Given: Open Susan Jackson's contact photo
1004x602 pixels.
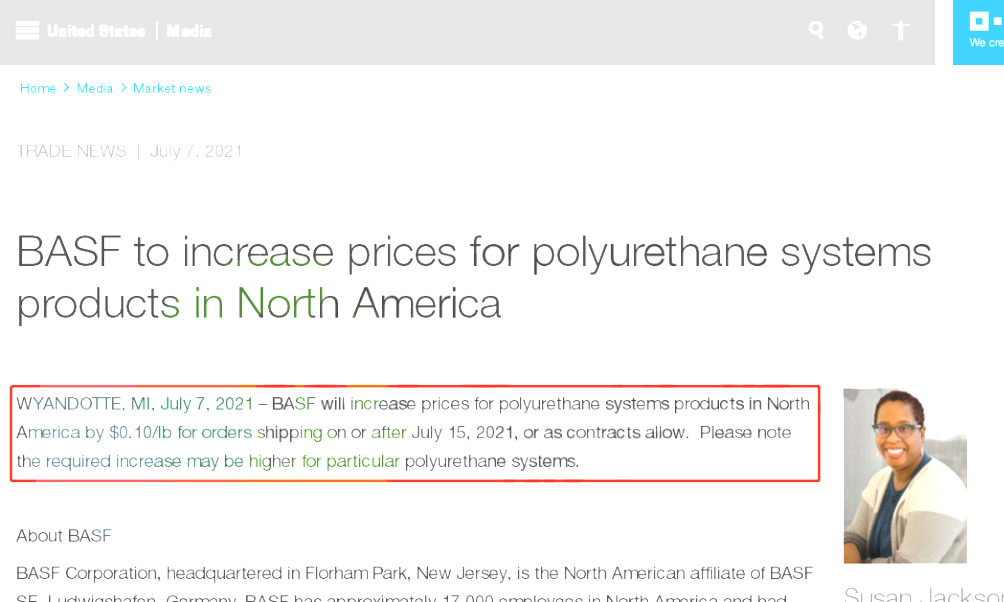Looking at the screenshot, I should pyautogui.click(x=905, y=476).
